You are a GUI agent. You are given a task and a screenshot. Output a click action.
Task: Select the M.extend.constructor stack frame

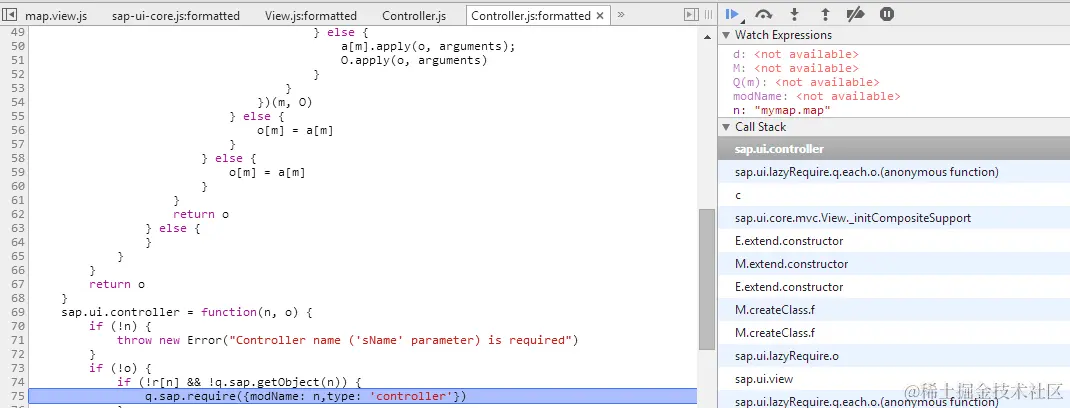(894, 264)
